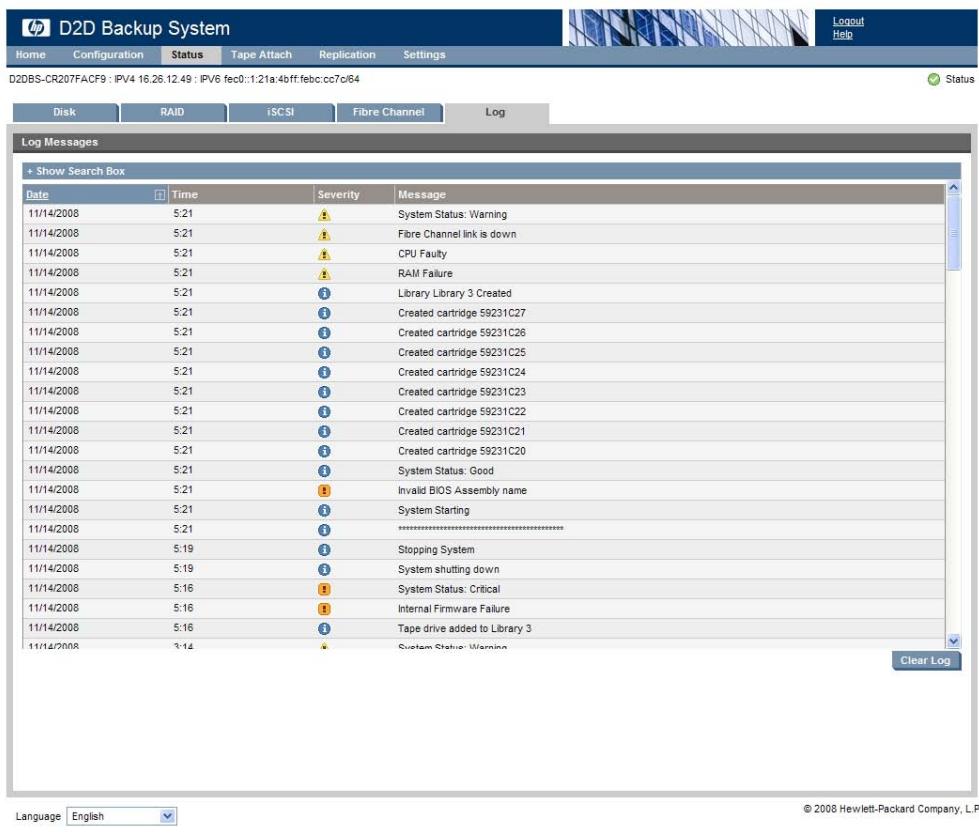The height and width of the screenshot is (834, 979).
Task: Open the Home menu
Action: click(x=31, y=55)
